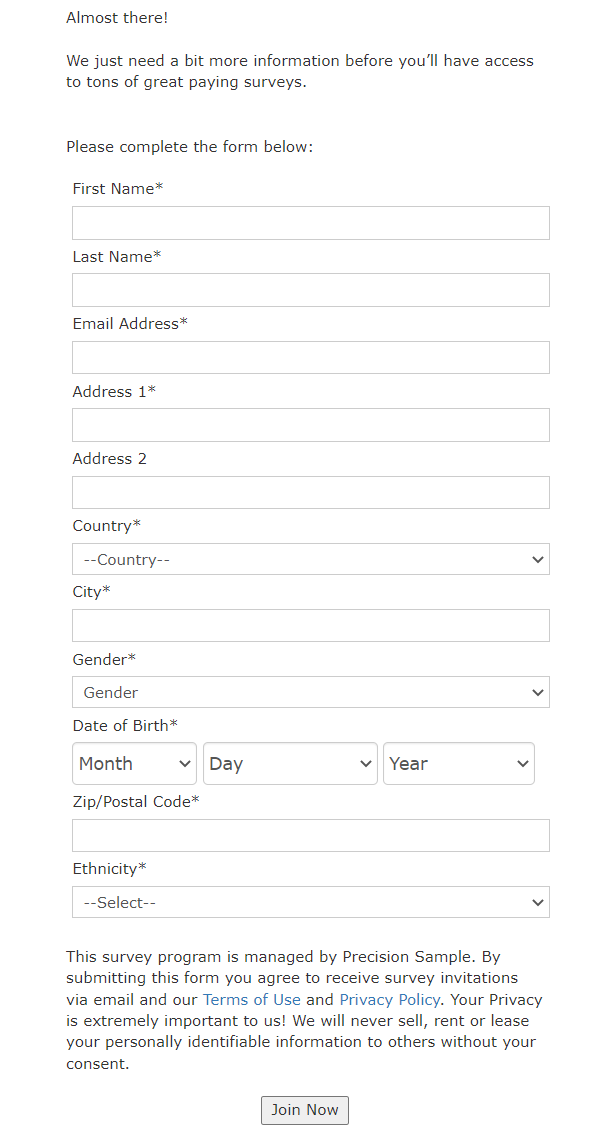The width and height of the screenshot is (608, 1135).
Task: Click the Zip/Postal Code input field
Action: click(310, 835)
